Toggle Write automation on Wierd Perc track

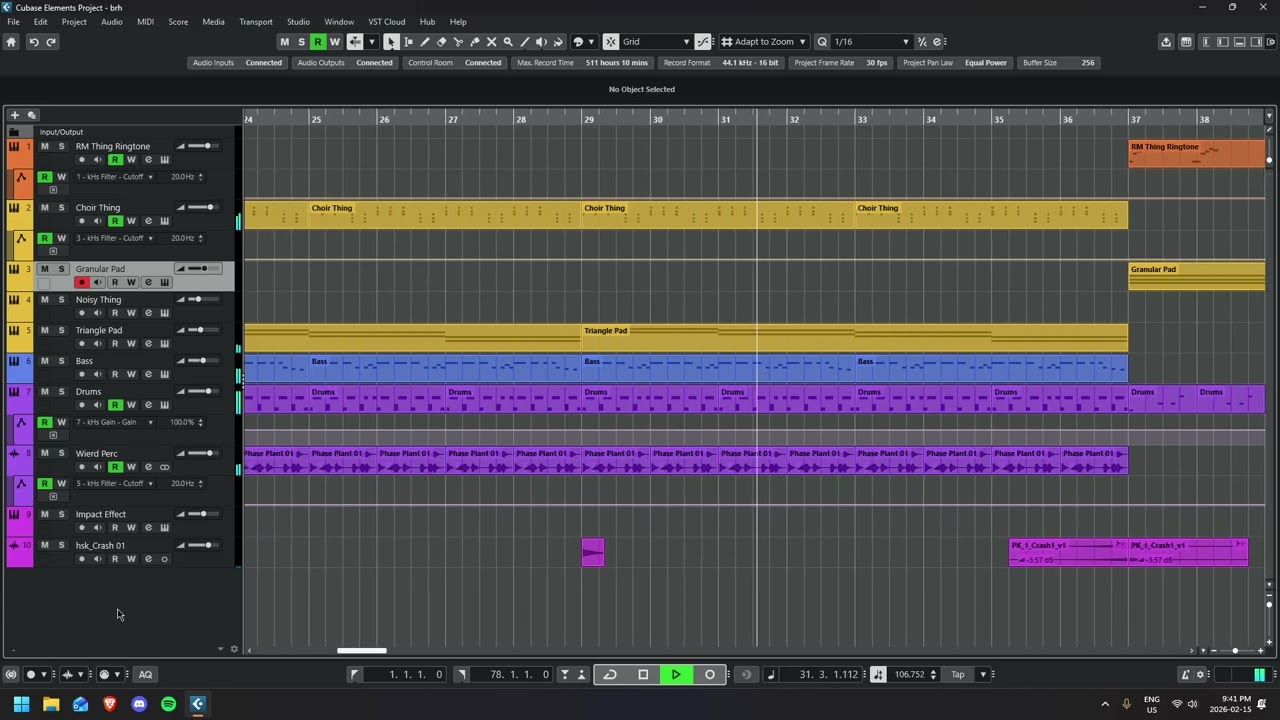(x=131, y=467)
